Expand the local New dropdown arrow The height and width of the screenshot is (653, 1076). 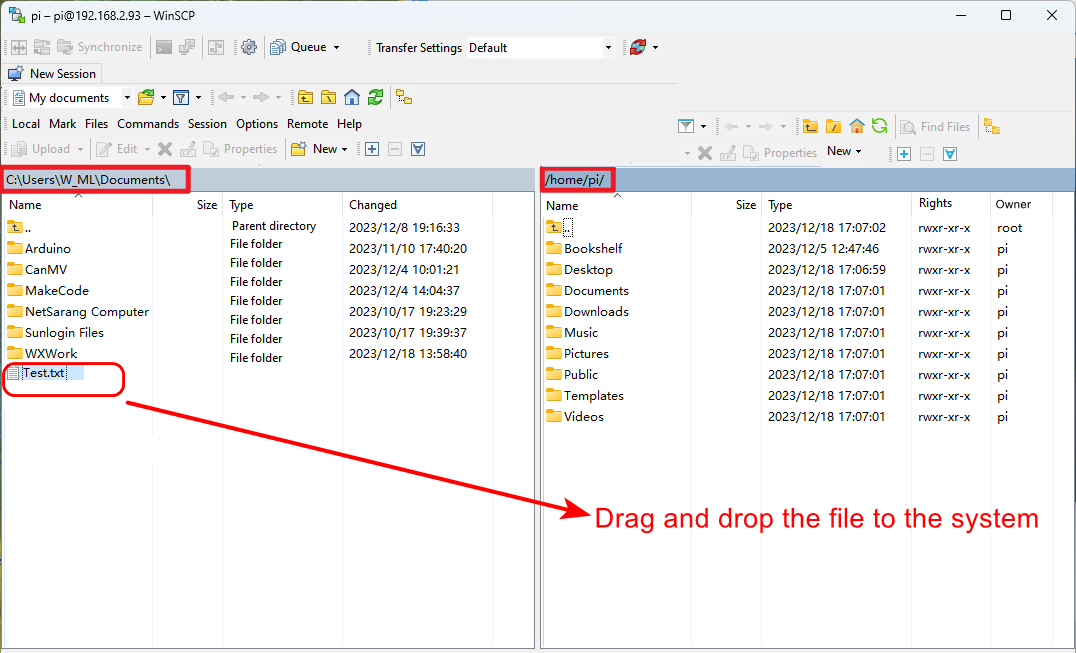(344, 149)
